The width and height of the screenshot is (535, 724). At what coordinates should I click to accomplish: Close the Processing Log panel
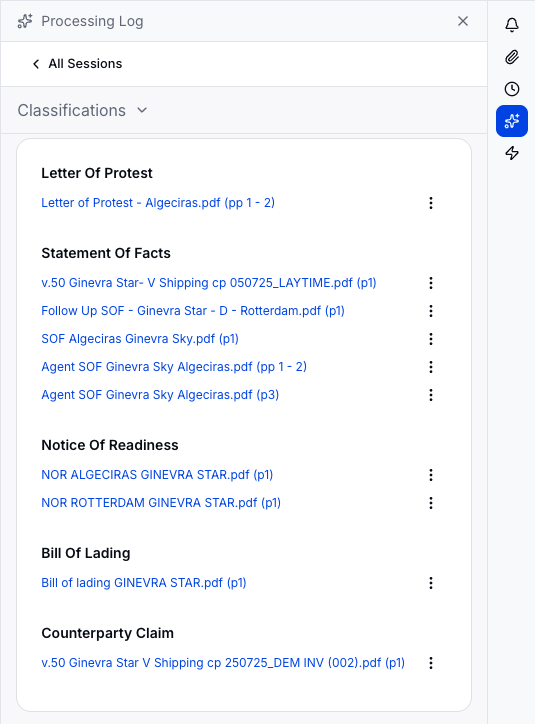click(463, 21)
